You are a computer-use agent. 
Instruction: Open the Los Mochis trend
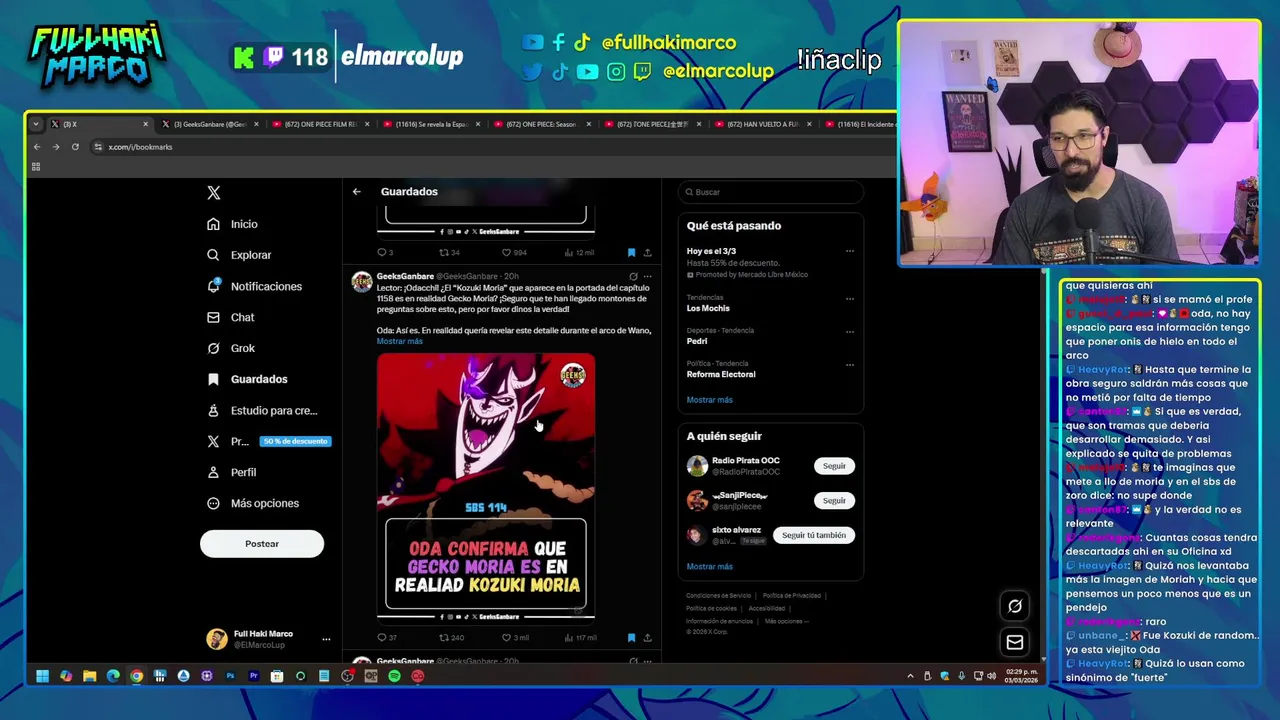(x=708, y=308)
